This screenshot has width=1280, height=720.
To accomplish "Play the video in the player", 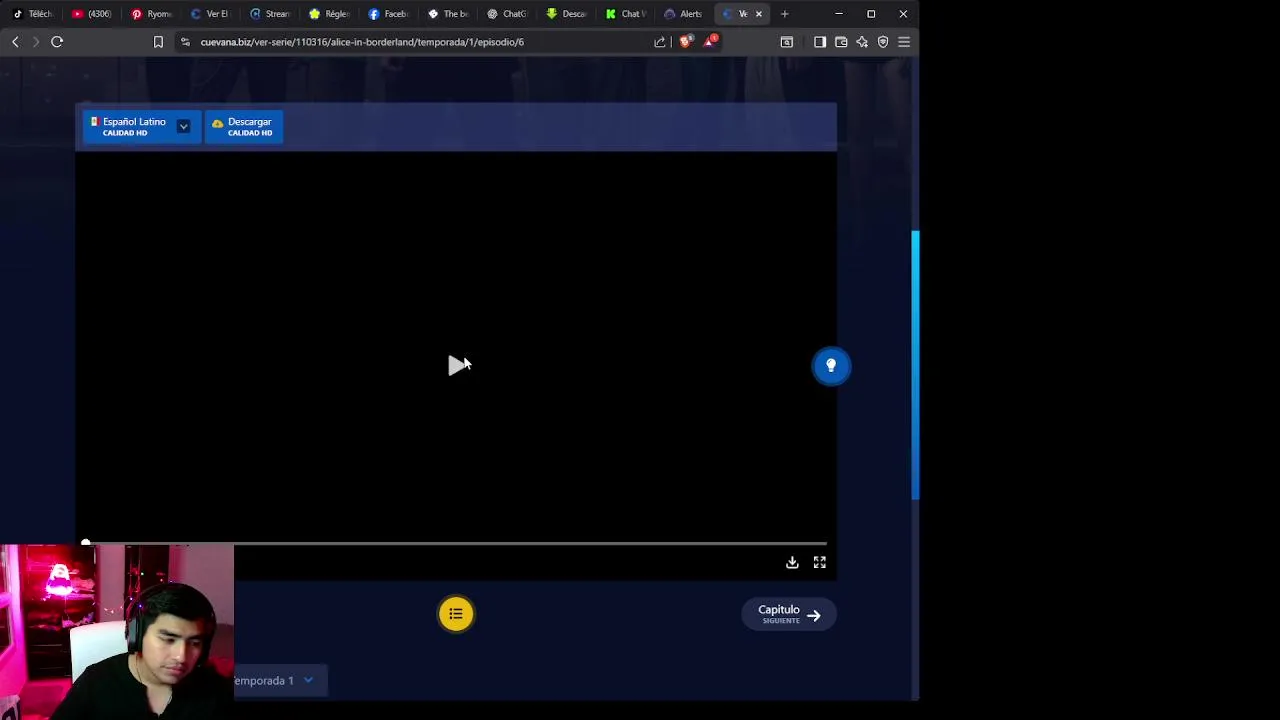I will (457, 365).
